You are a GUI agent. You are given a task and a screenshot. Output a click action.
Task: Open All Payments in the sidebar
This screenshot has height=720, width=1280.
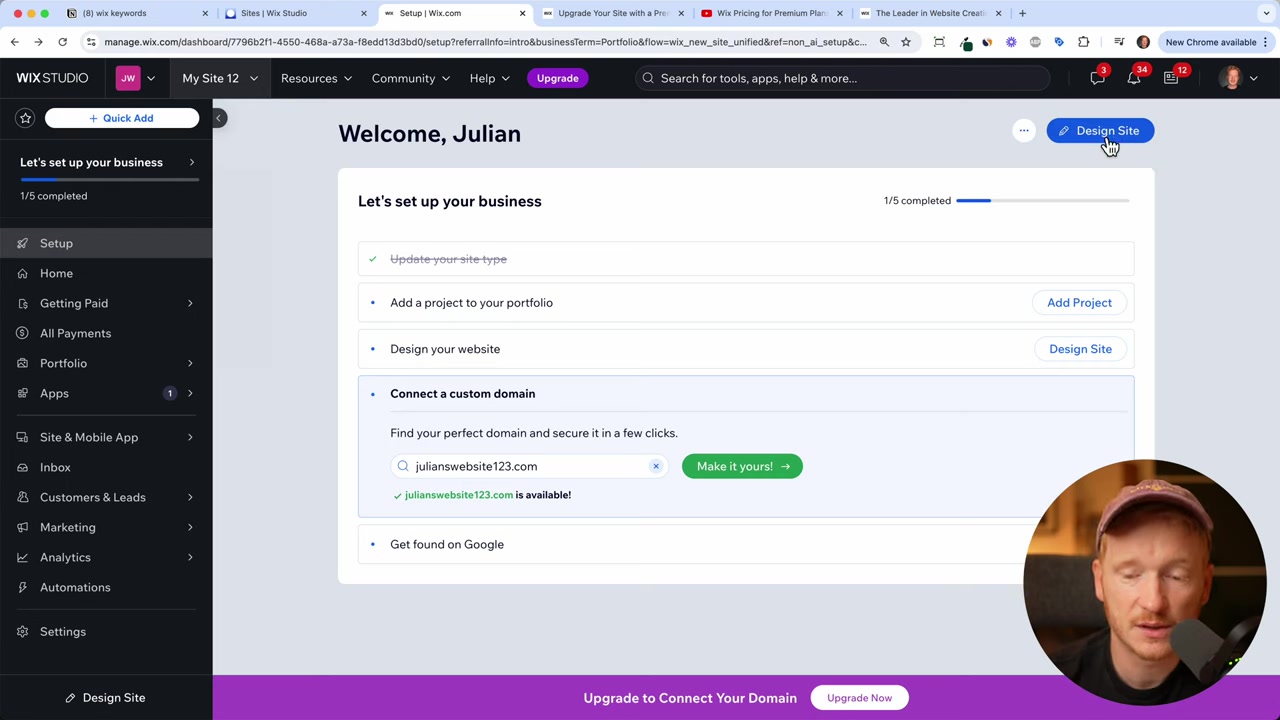coord(106,333)
